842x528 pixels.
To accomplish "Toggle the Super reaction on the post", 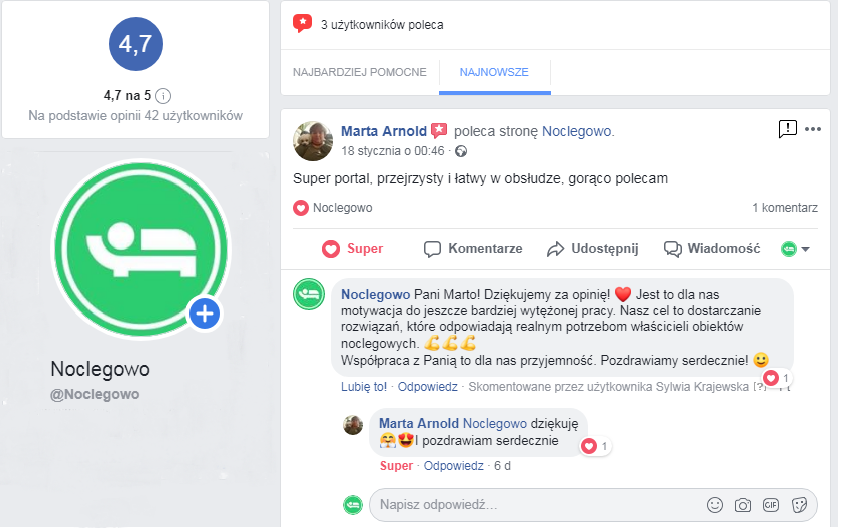I will point(352,249).
